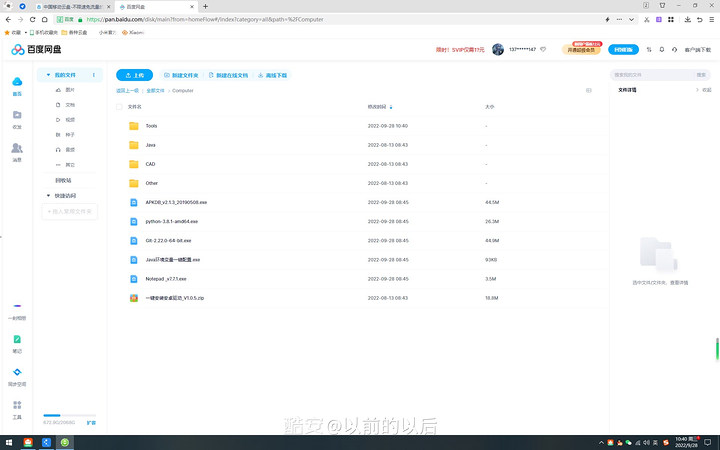Click the return to previous level link
720x450 pixels.
[127, 90]
